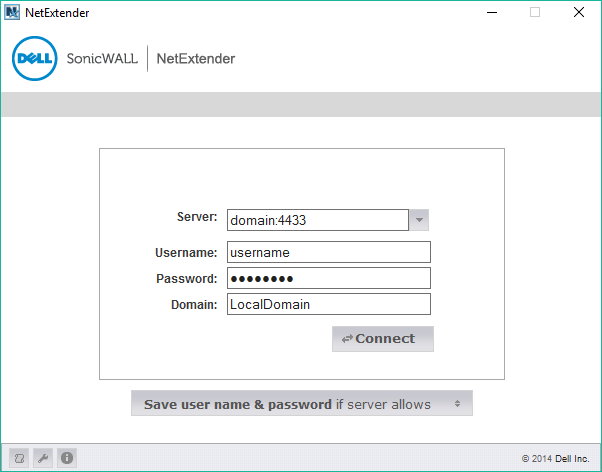Close the NetExtender window
602x472 pixels.
(x=579, y=12)
